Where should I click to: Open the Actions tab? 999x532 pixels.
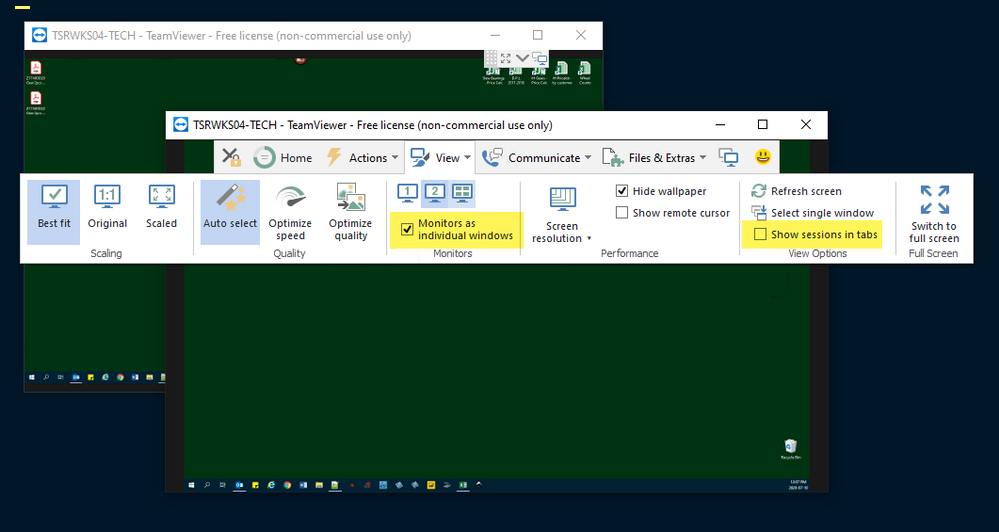358,157
